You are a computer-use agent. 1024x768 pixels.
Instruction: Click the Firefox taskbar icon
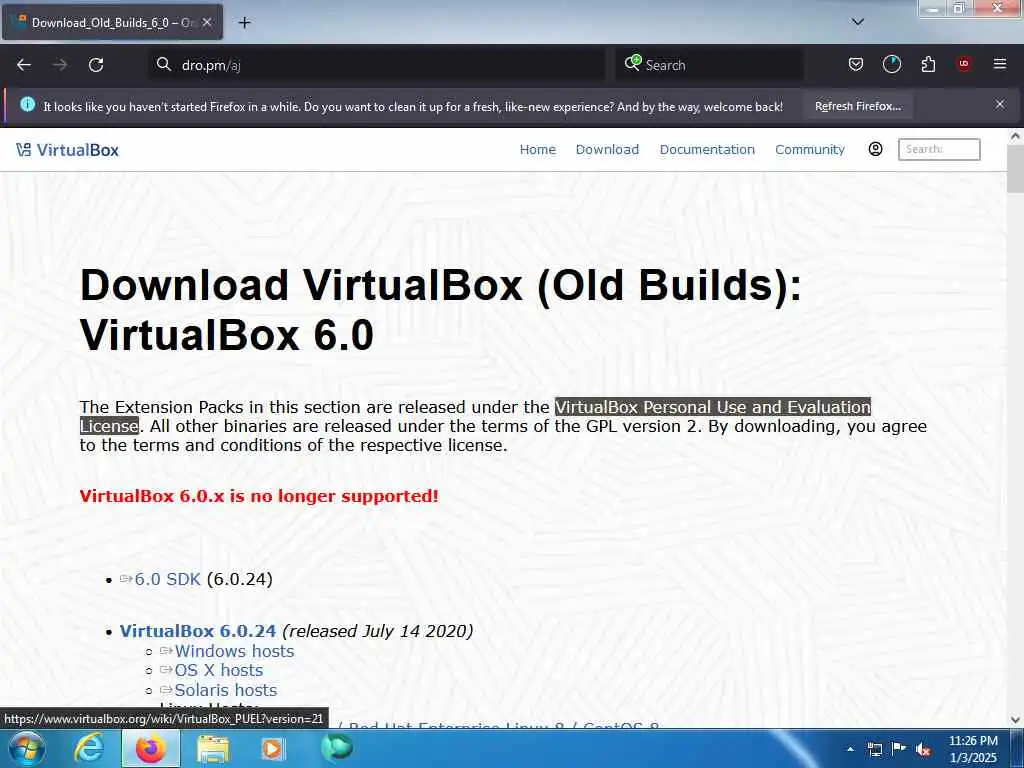150,748
